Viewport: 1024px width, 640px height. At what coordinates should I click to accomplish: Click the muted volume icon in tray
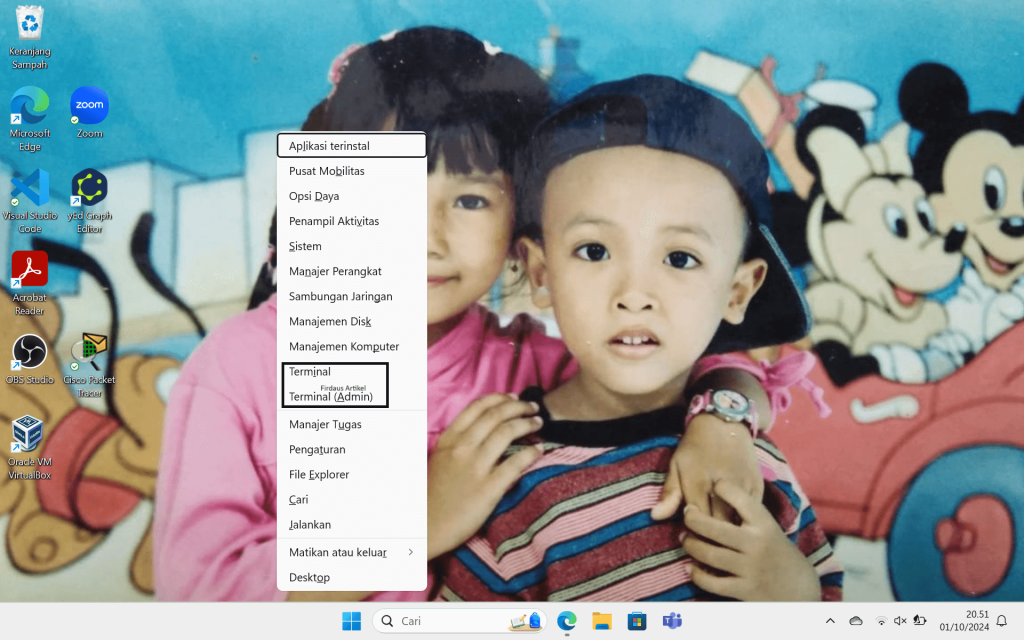coord(900,621)
